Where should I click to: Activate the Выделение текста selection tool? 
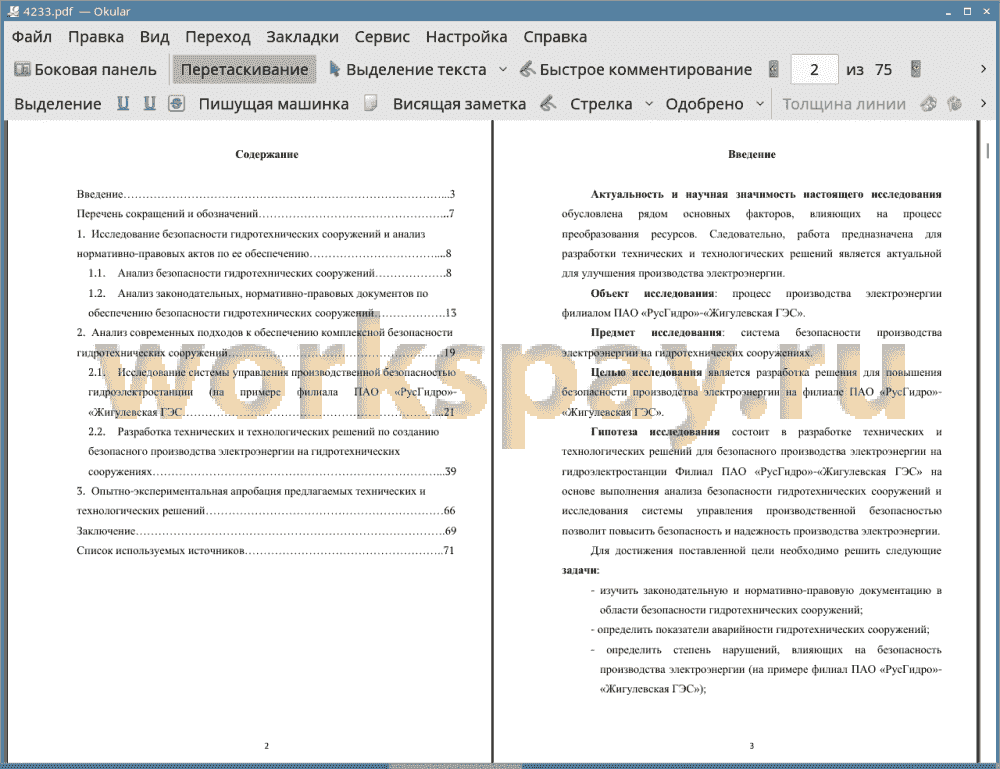click(x=408, y=70)
